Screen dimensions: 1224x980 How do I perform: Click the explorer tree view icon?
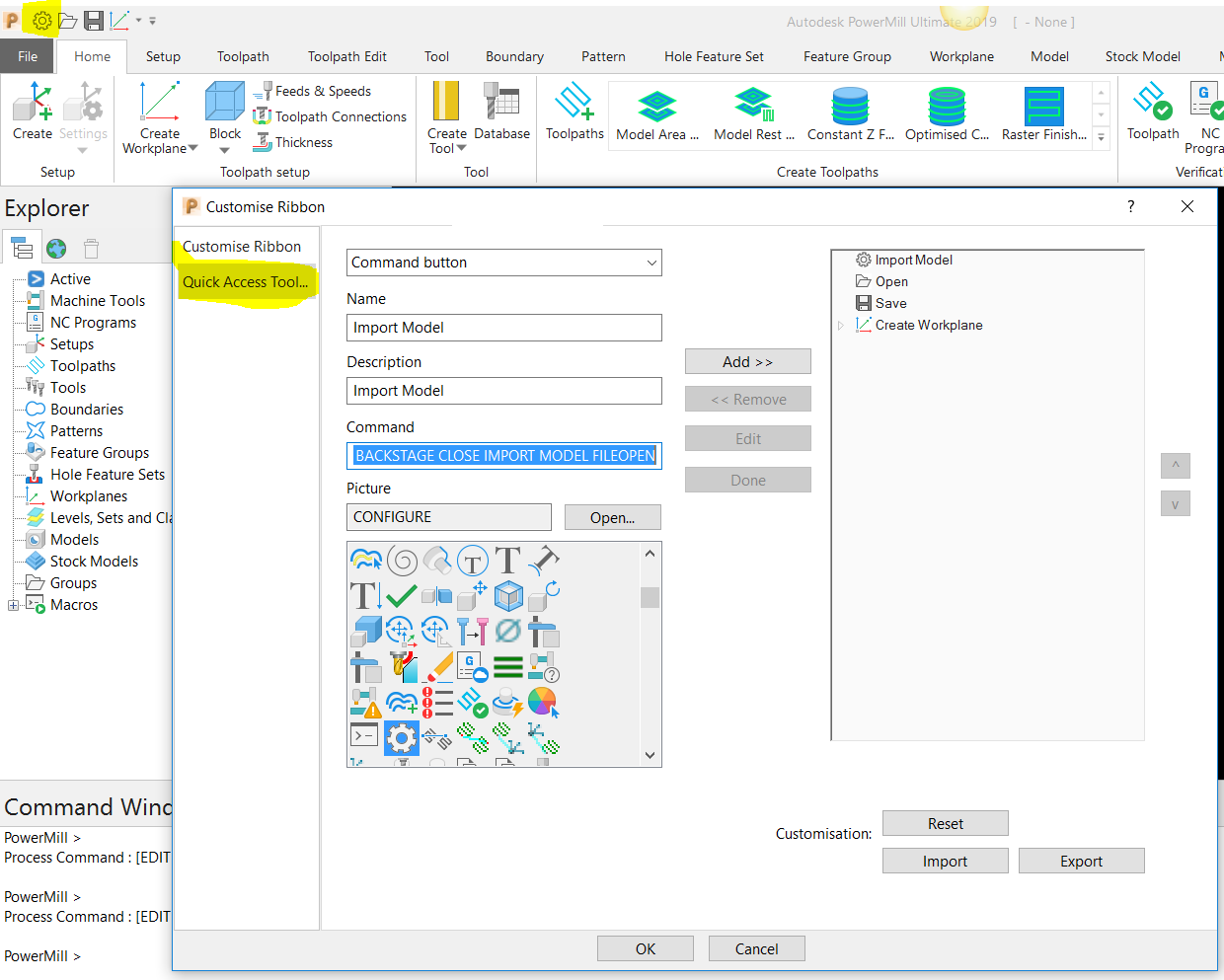tap(22, 248)
